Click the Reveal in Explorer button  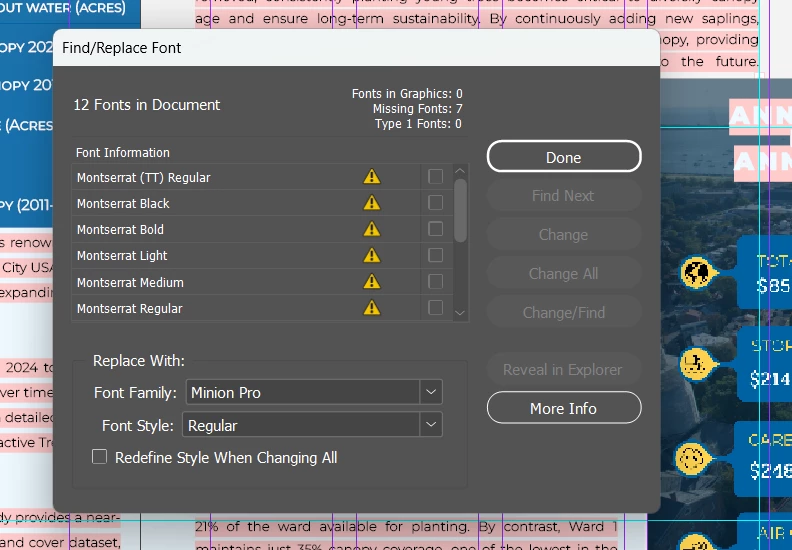[x=564, y=369]
